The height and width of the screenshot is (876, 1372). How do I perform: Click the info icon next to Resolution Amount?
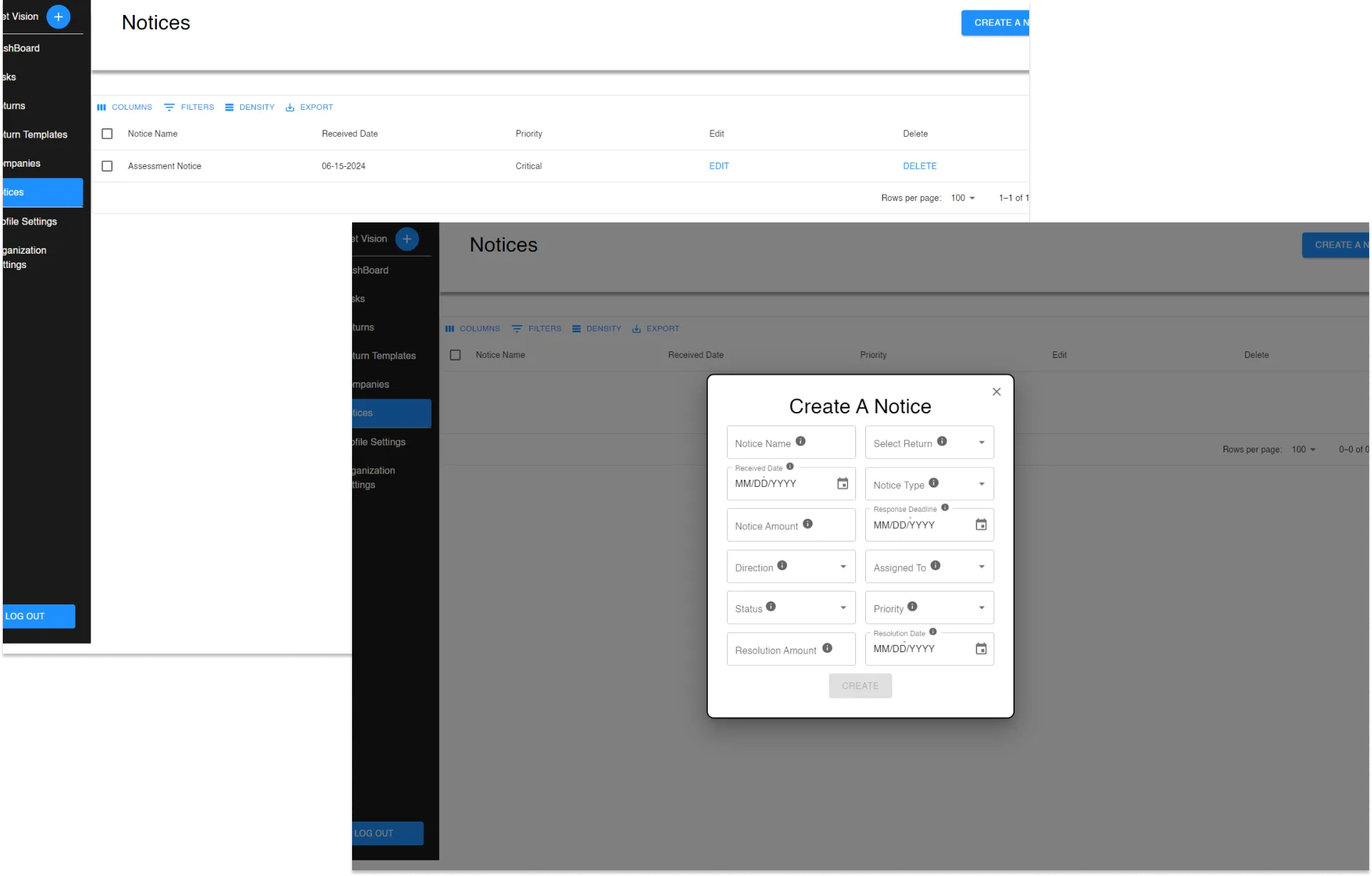pos(827,648)
